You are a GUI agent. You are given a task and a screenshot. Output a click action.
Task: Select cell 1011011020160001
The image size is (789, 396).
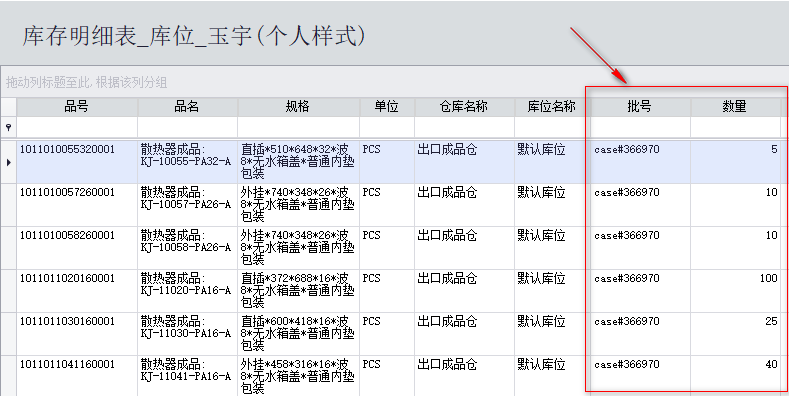point(77,291)
